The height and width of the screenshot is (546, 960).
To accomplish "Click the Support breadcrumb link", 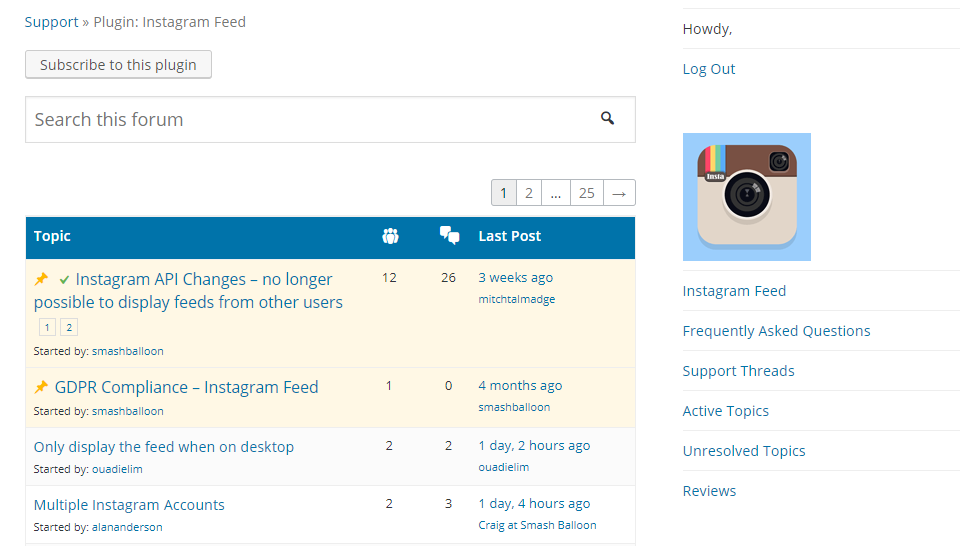I will coord(52,22).
